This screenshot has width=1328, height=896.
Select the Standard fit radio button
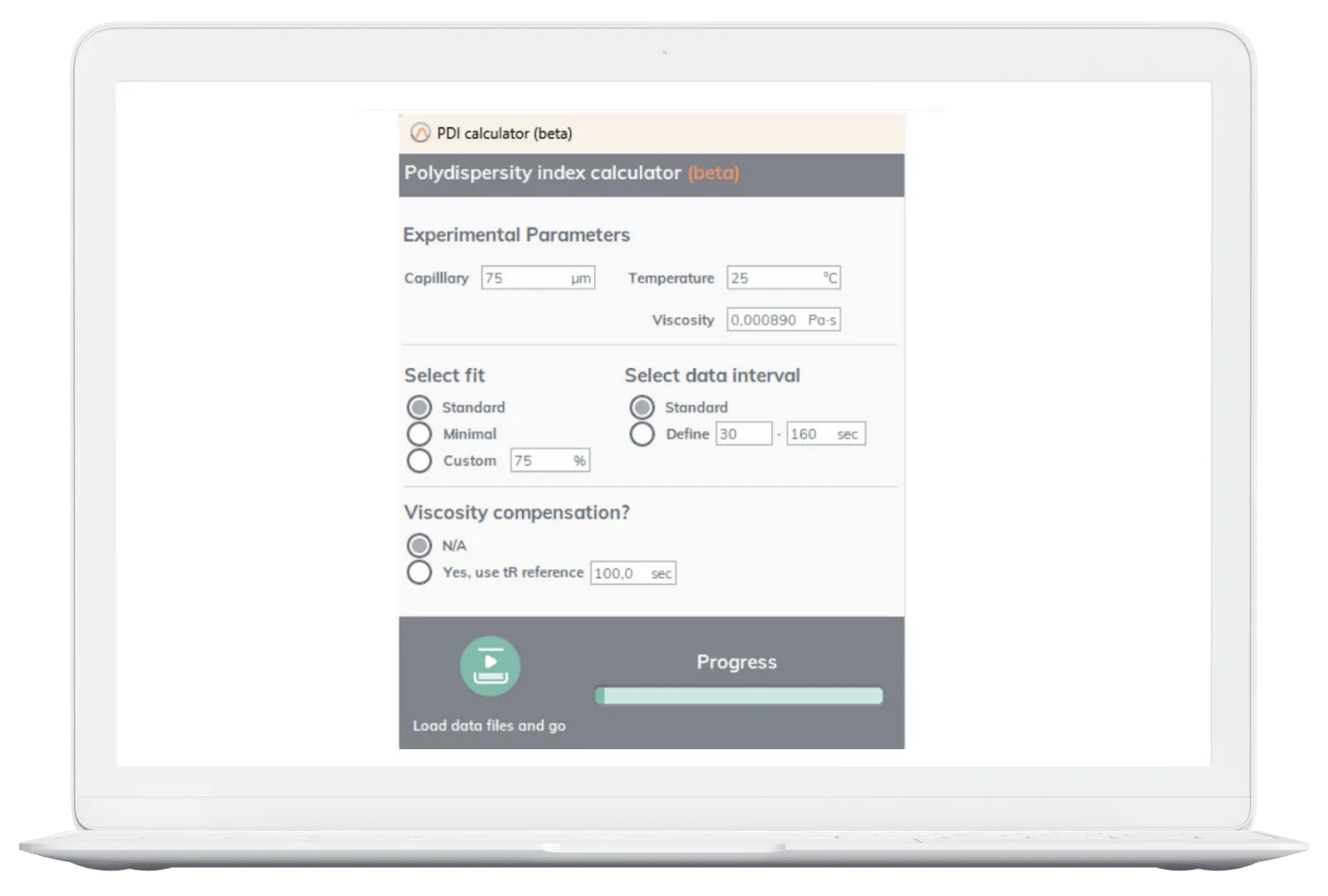click(x=419, y=407)
